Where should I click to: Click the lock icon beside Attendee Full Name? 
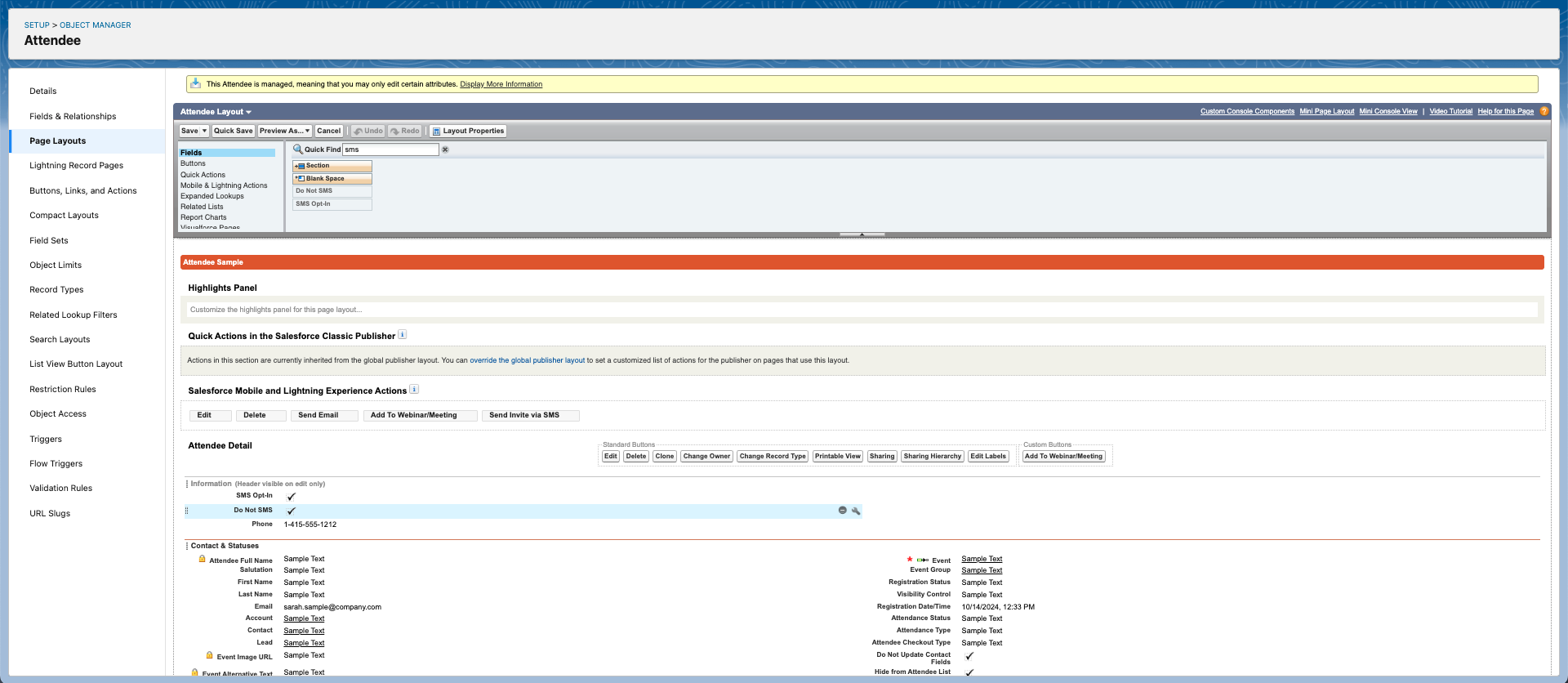point(202,560)
